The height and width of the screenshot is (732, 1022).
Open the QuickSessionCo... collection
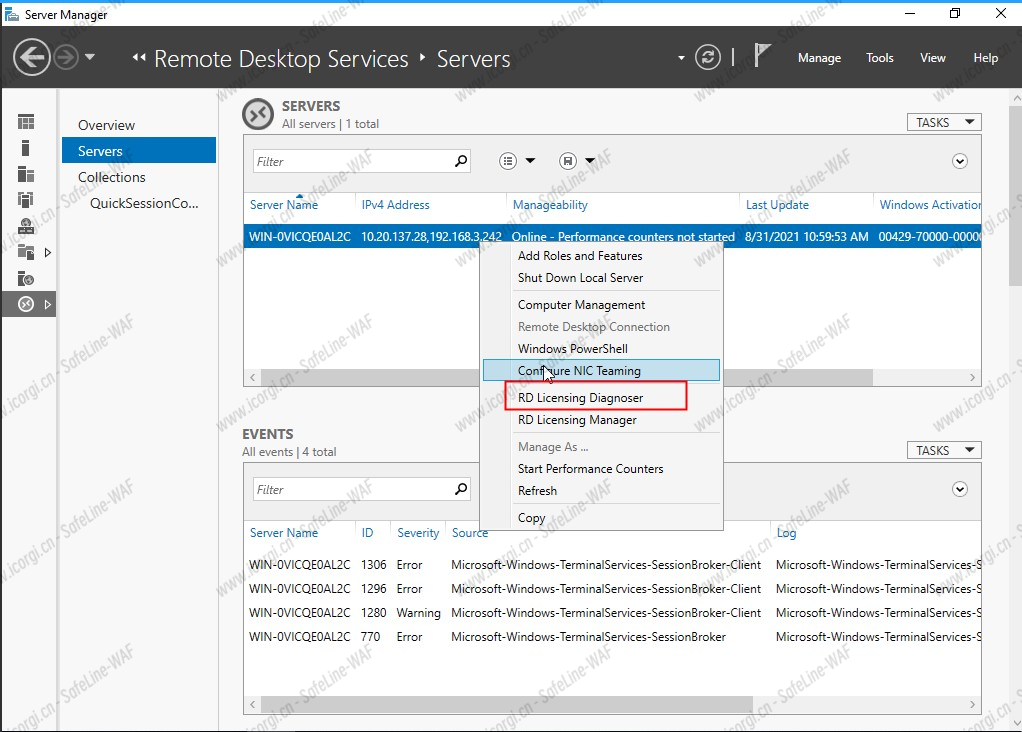tap(144, 203)
